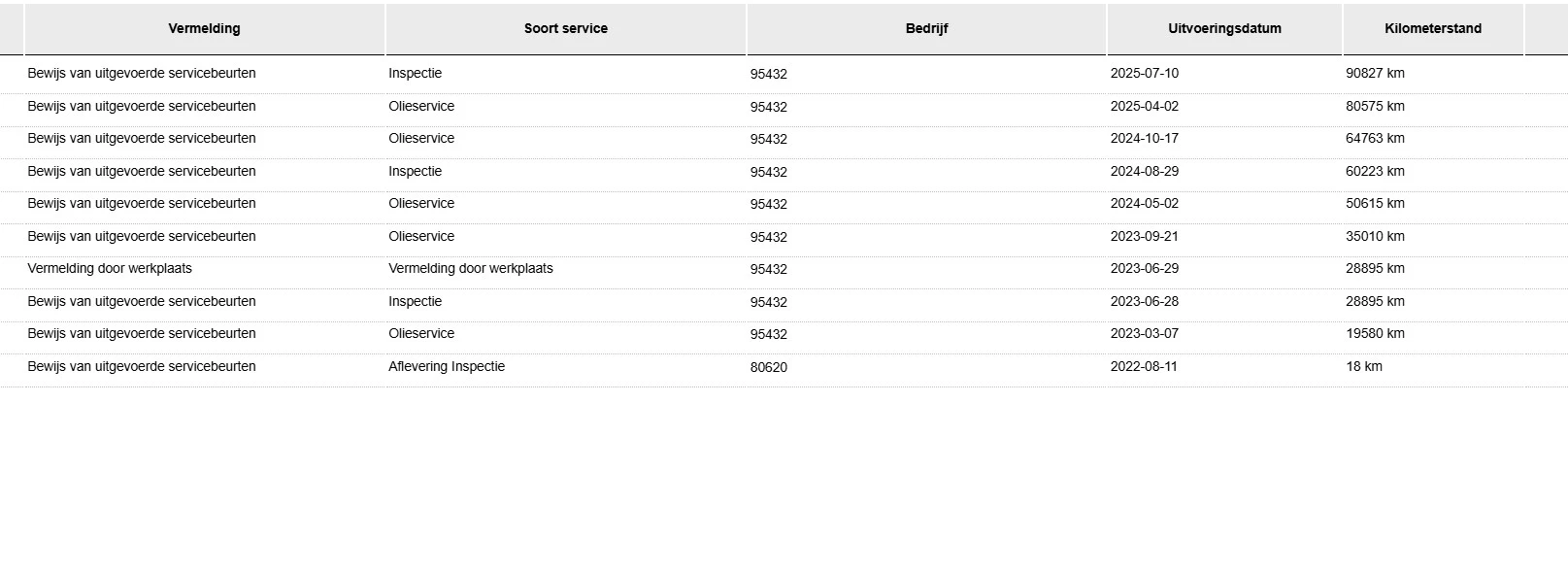Click the Bedrijf column header
Screen dimensions: 1568x571
pyautogui.click(x=926, y=29)
